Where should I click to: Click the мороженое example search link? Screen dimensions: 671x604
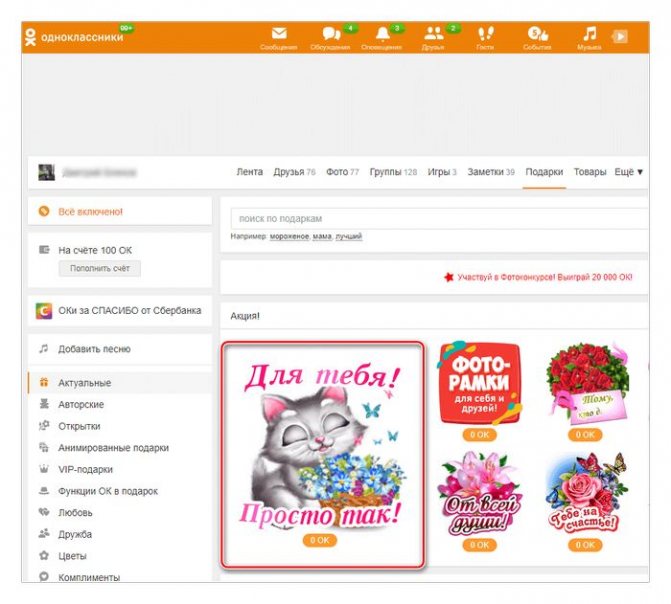click(x=287, y=237)
